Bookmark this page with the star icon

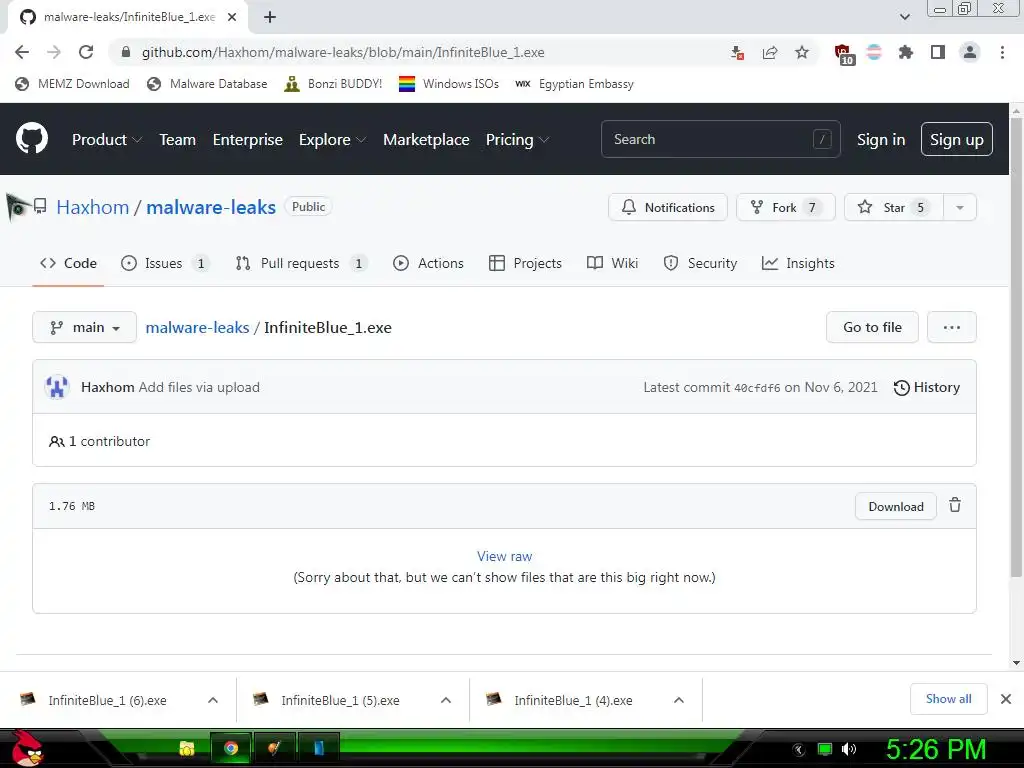[x=802, y=52]
